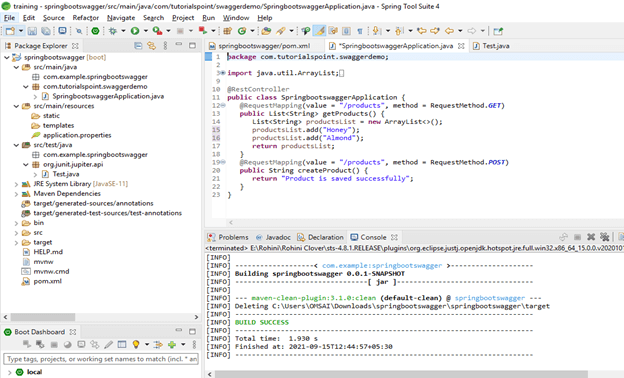The height and width of the screenshot is (378, 624).
Task: Click the Pin Editor toolbar icon
Action: point(498,31)
